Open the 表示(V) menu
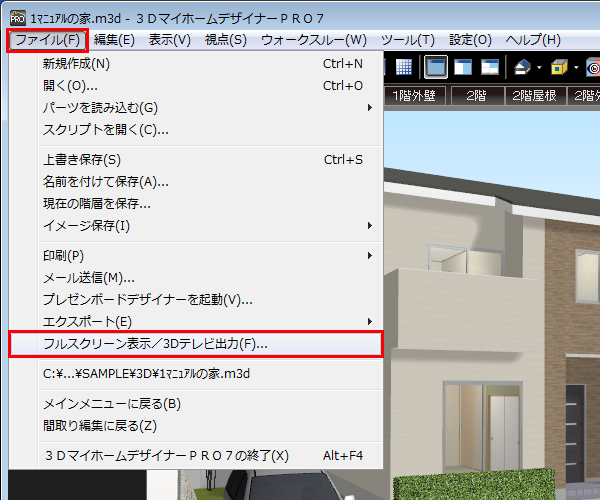 [170, 40]
